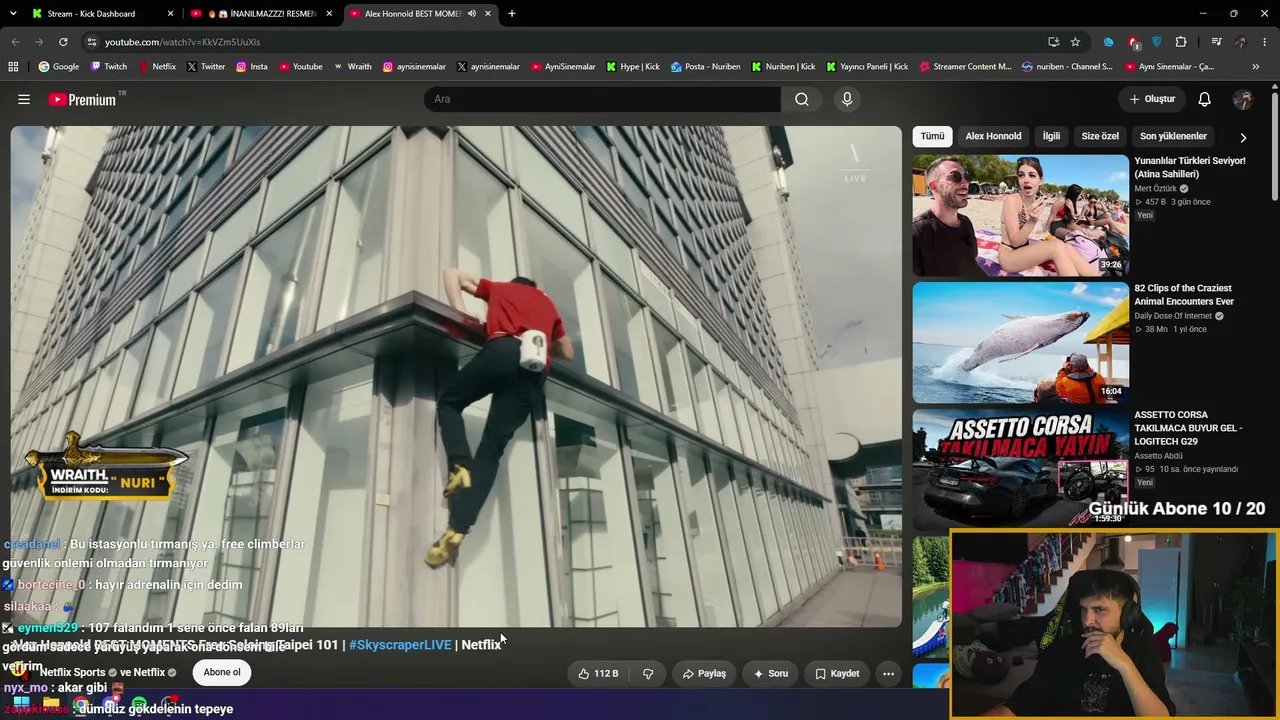Open Mert Öztürk channel name
Image resolution: width=1280 pixels, height=720 pixels.
[1156, 188]
